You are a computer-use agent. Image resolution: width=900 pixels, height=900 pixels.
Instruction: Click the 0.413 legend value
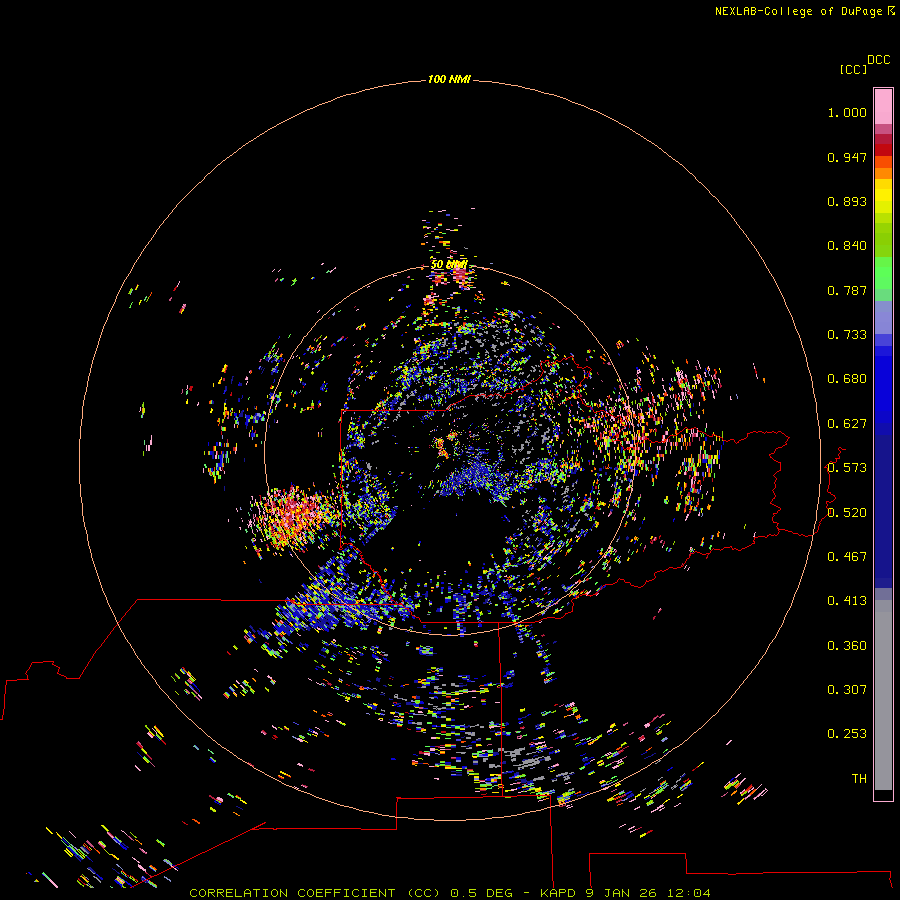click(x=847, y=601)
